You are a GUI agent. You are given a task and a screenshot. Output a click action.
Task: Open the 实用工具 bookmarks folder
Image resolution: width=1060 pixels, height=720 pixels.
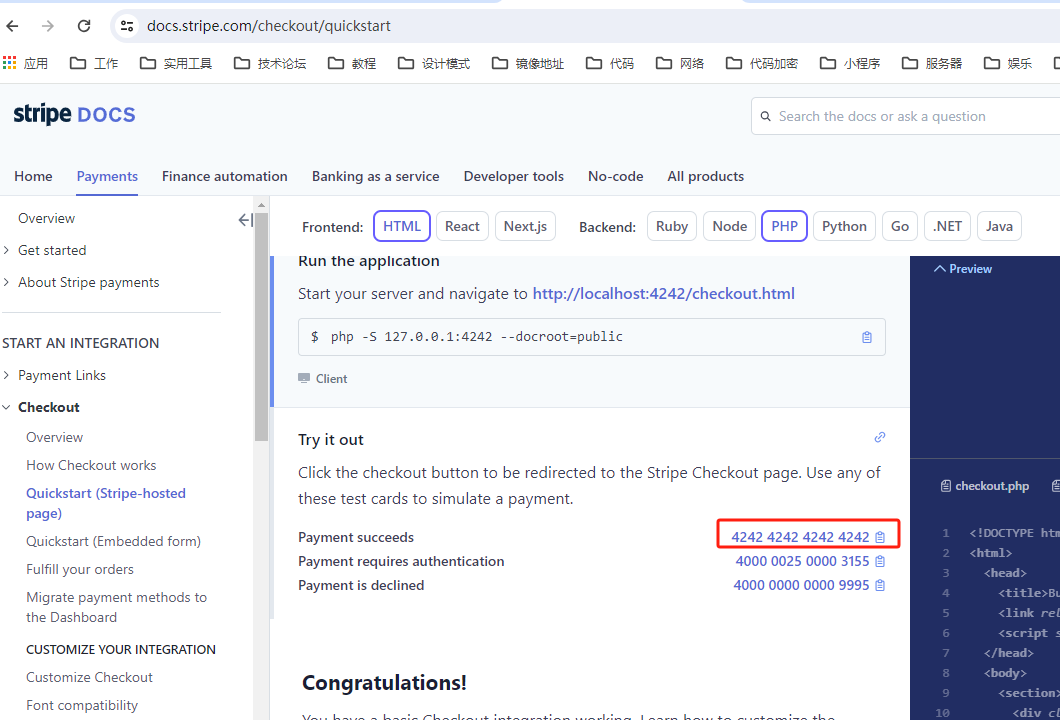click(x=176, y=63)
